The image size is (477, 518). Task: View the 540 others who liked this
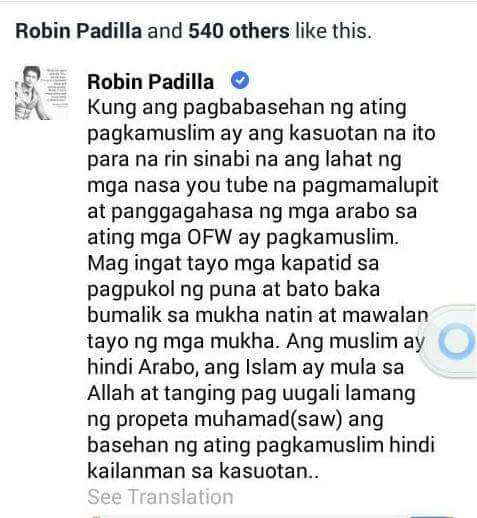click(239, 31)
